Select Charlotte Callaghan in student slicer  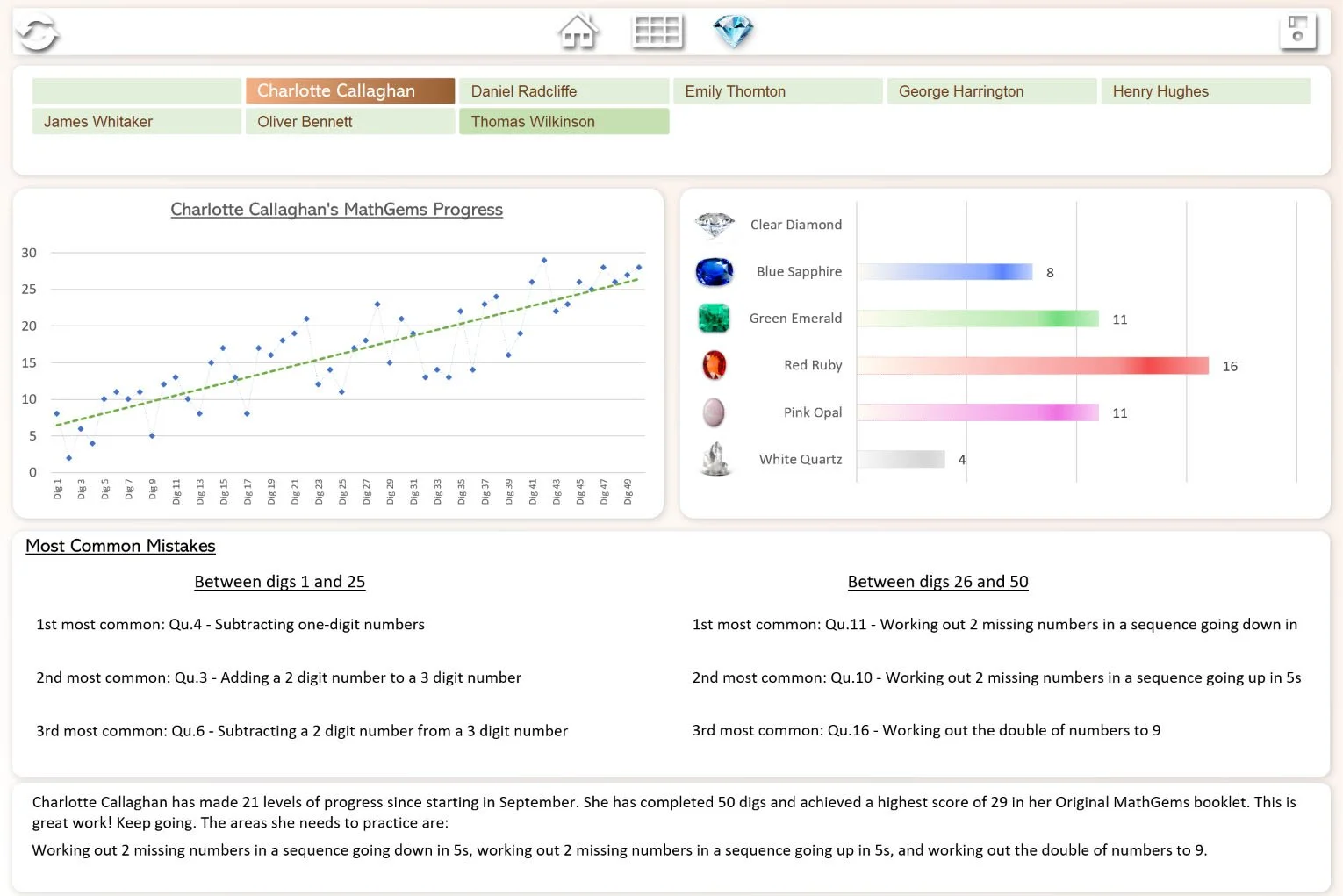pyautogui.click(x=350, y=91)
